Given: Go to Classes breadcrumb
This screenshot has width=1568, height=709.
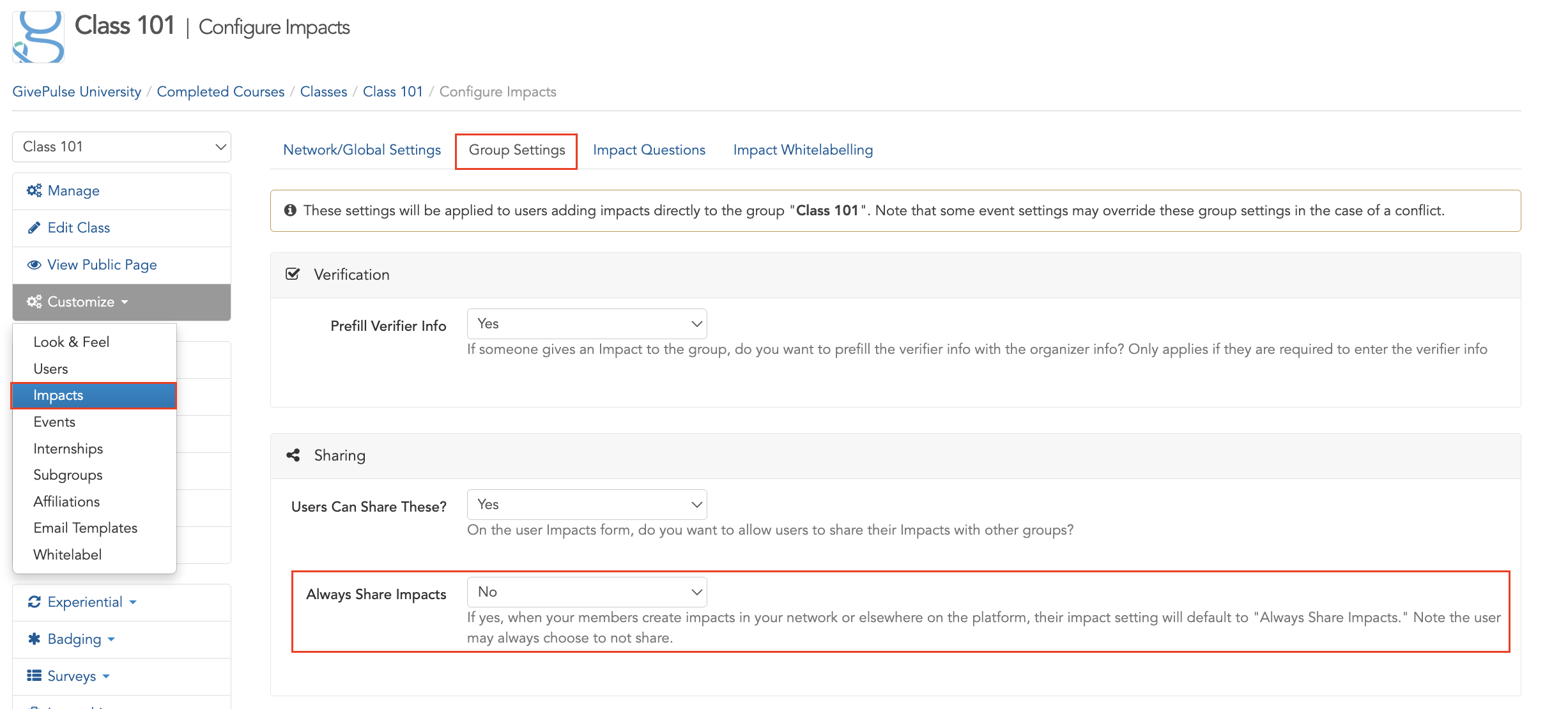Looking at the screenshot, I should pyautogui.click(x=323, y=91).
